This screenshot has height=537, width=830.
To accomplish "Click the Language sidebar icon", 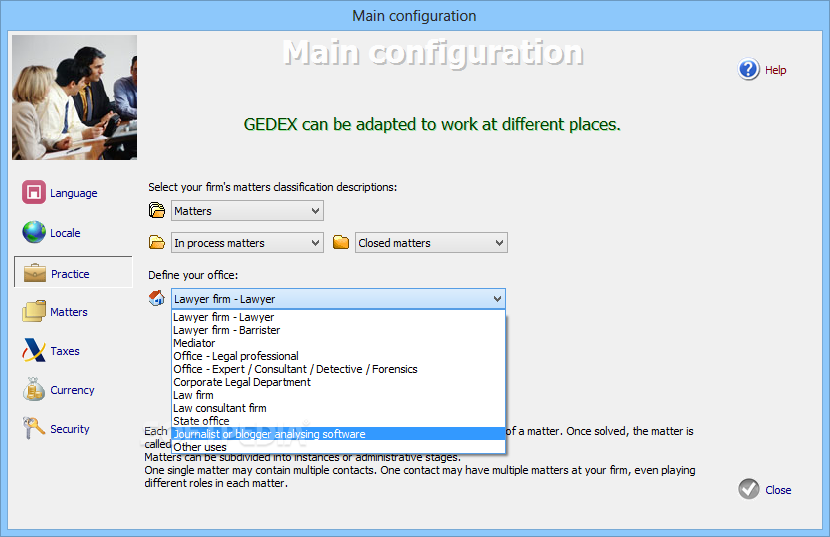I will (x=34, y=192).
